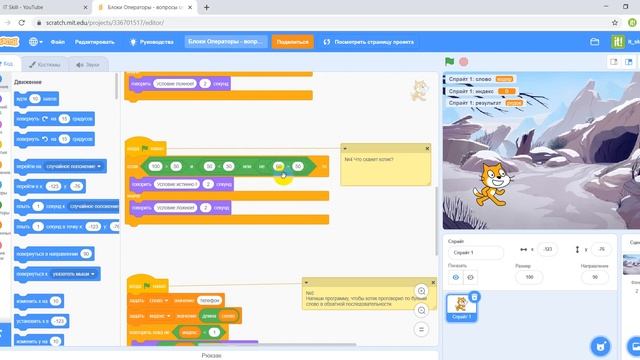This screenshot has width=640, height=360.
Task: Delete Спрайт 1 with its trash icon
Action: 474,297
